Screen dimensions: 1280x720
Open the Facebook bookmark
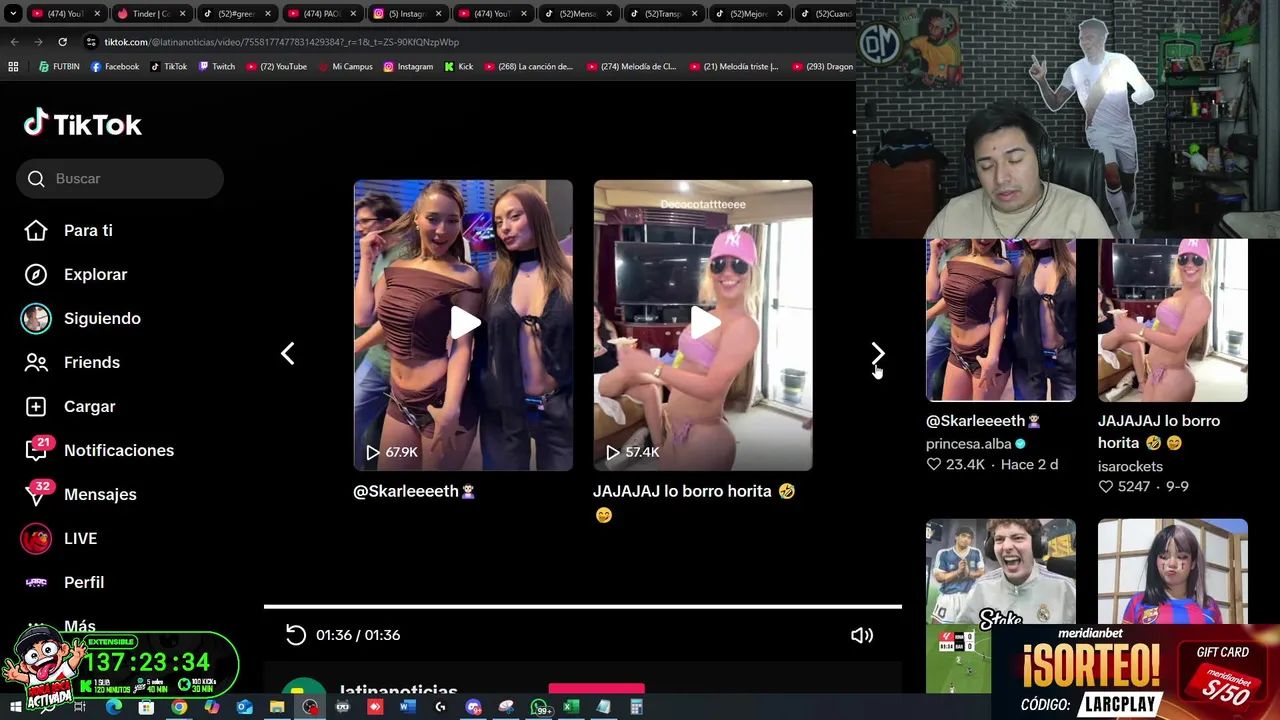(115, 67)
